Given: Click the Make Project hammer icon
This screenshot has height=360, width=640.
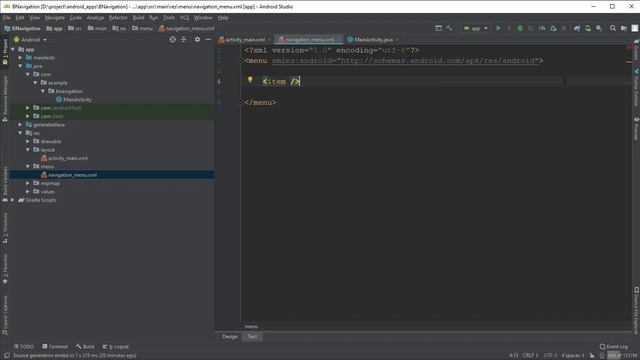Looking at the screenshot, I should point(449,28).
